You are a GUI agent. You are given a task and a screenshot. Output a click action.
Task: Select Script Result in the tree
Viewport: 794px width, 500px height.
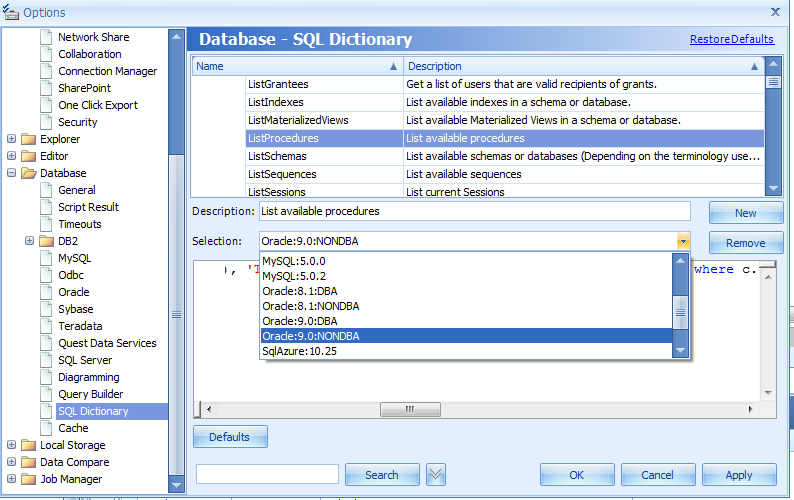88,207
